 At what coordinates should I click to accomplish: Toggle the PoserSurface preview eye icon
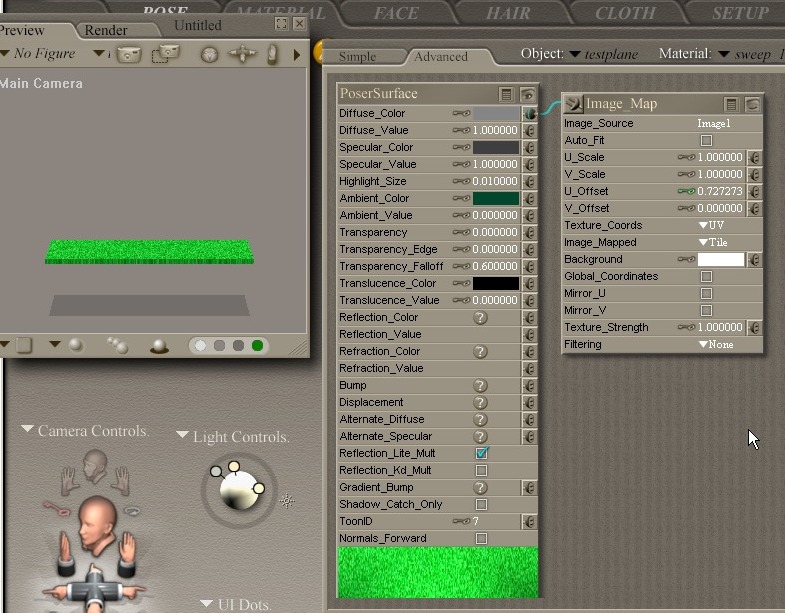[527, 94]
